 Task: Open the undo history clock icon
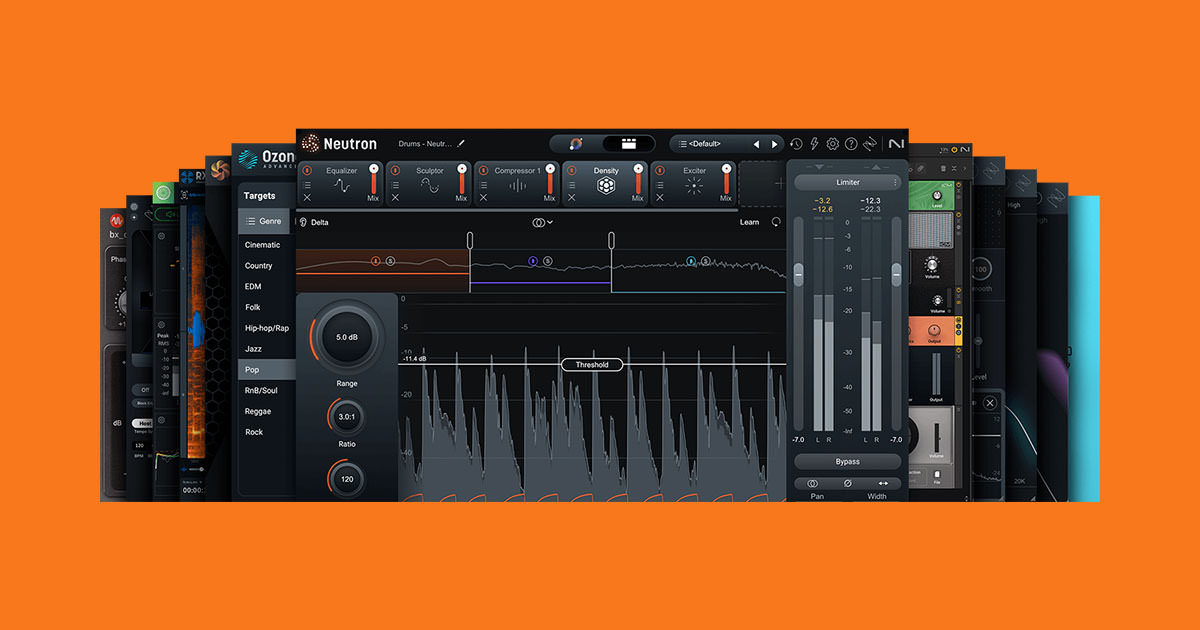click(x=796, y=144)
